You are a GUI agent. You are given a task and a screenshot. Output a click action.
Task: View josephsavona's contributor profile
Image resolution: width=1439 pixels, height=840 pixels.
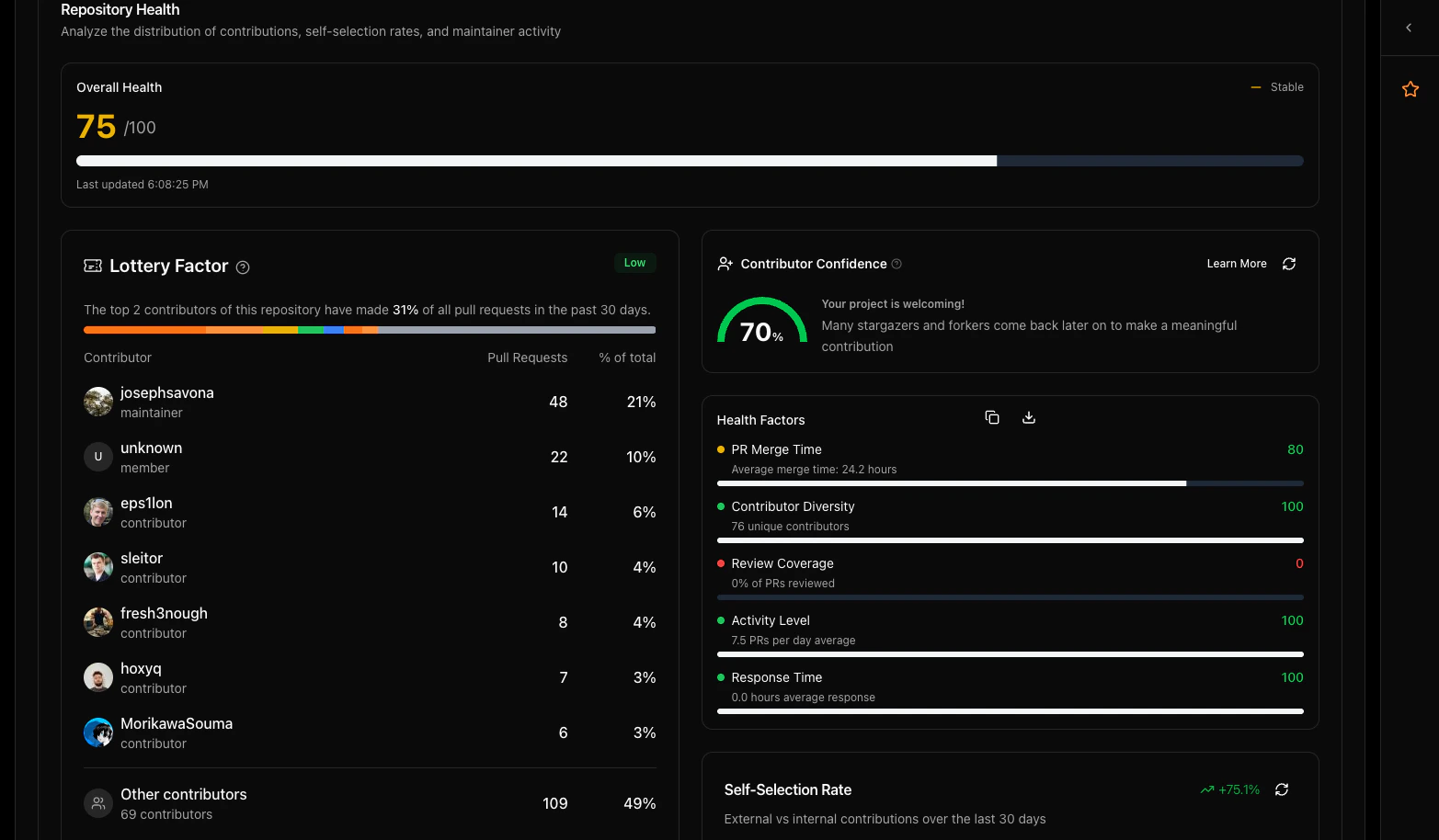(166, 392)
